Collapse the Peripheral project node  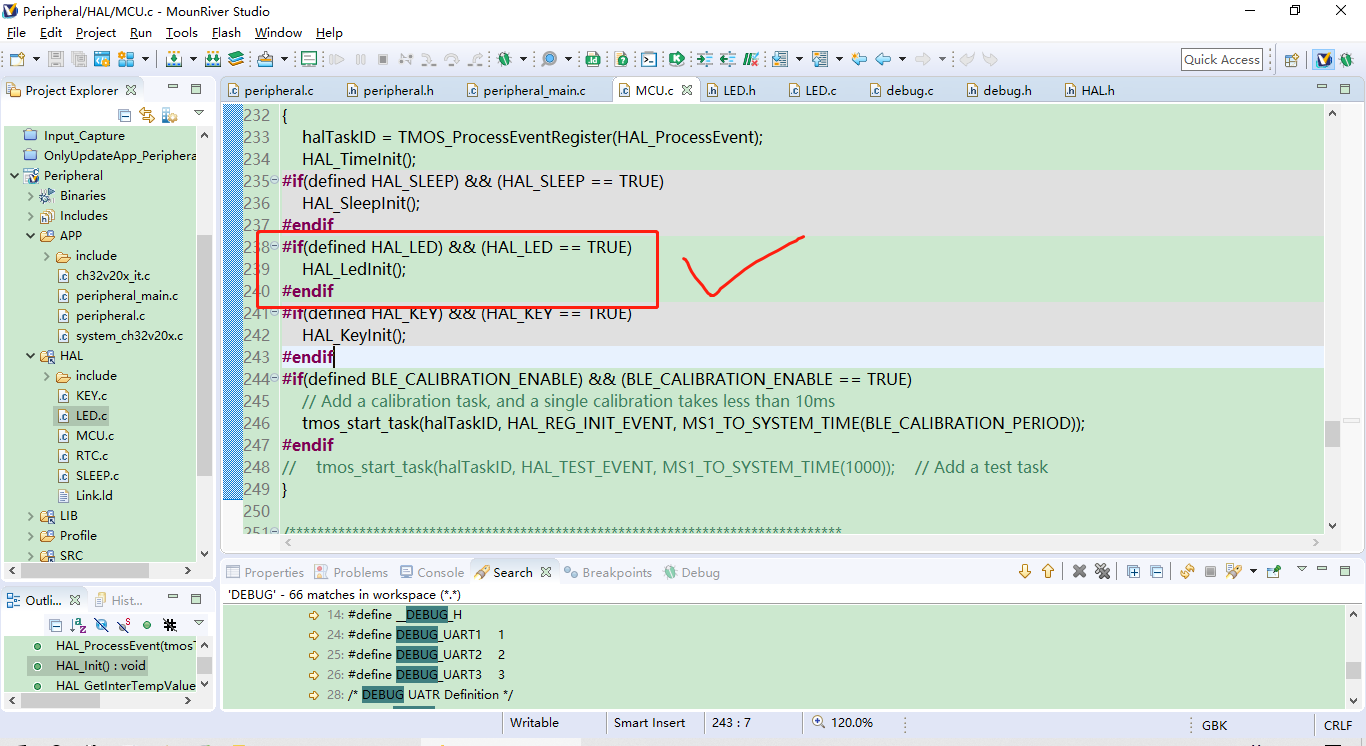(x=14, y=176)
